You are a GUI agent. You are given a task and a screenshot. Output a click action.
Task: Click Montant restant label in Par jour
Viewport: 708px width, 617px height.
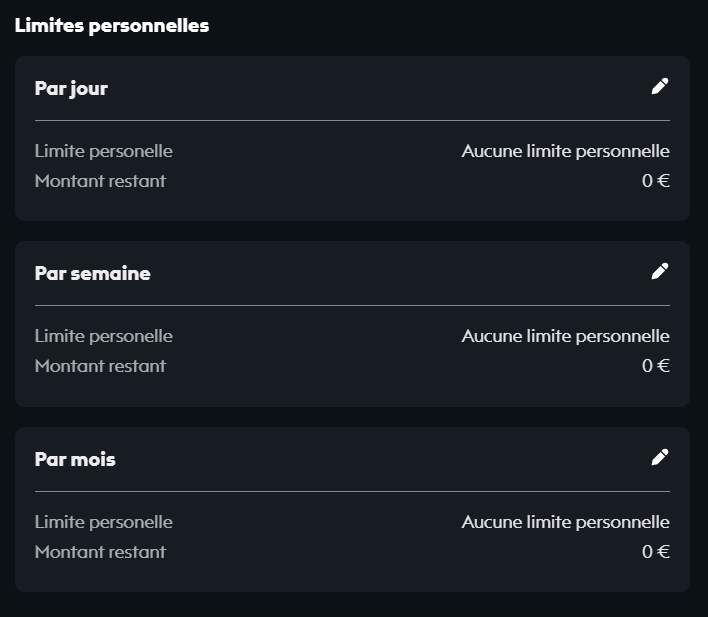click(x=100, y=181)
